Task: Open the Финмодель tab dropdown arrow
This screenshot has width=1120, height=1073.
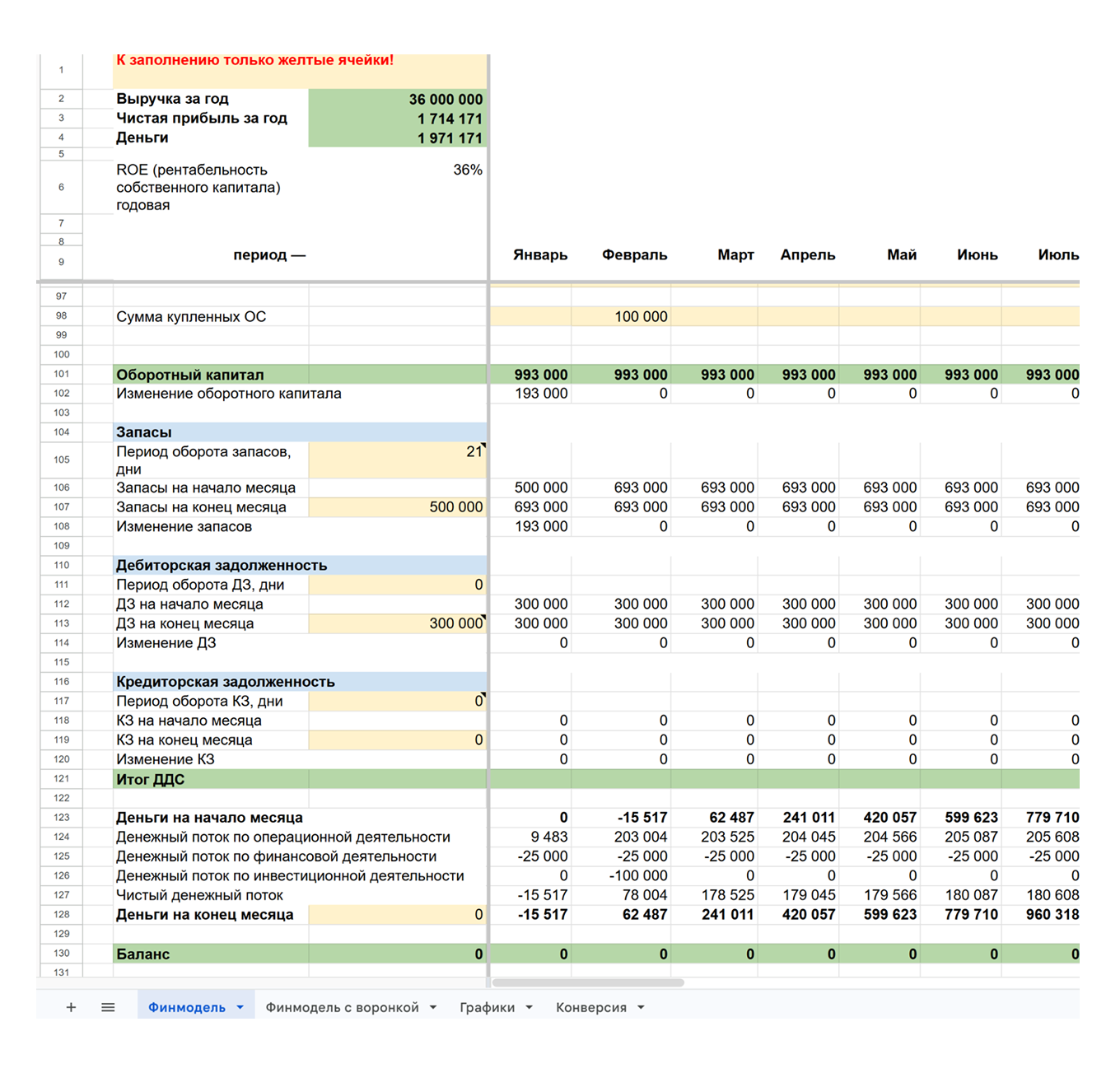Action: pos(240,1007)
